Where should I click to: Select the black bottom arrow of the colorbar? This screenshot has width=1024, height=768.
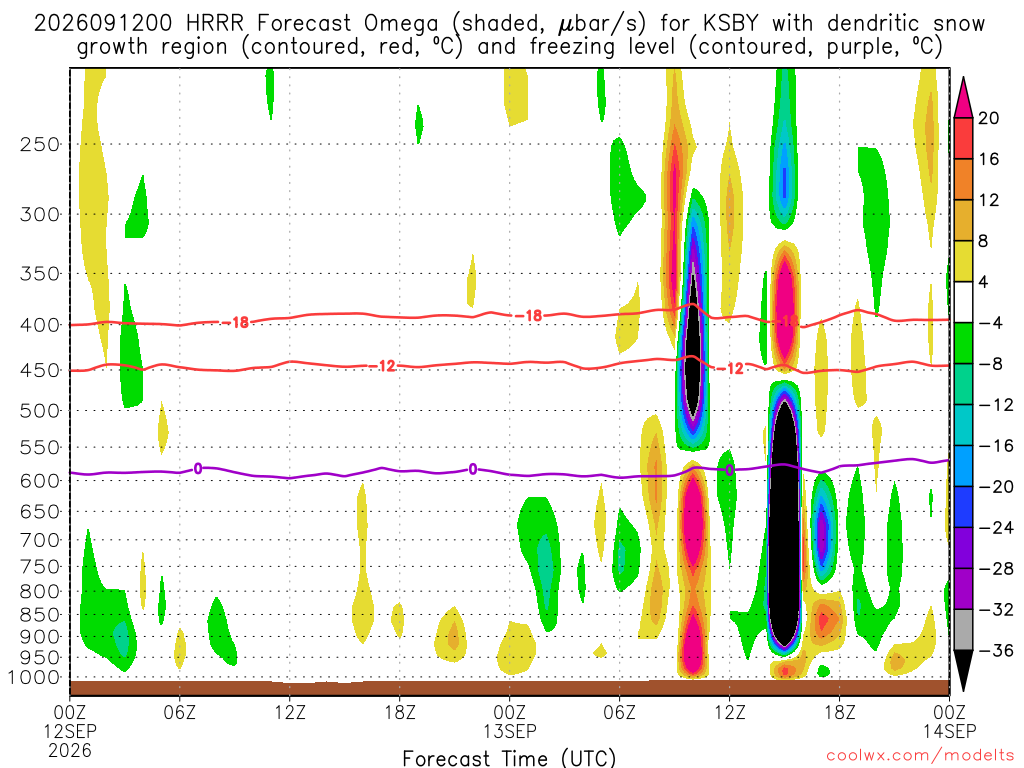pyautogui.click(x=963, y=670)
